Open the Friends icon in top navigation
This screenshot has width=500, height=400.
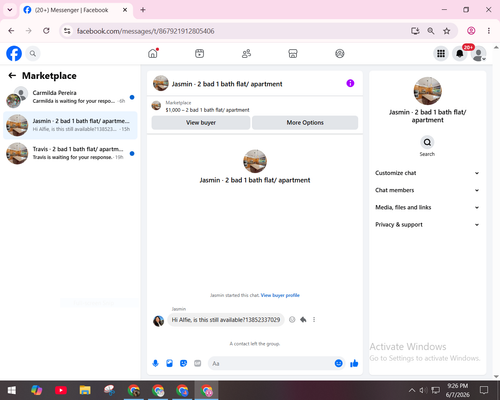[x=246, y=53]
